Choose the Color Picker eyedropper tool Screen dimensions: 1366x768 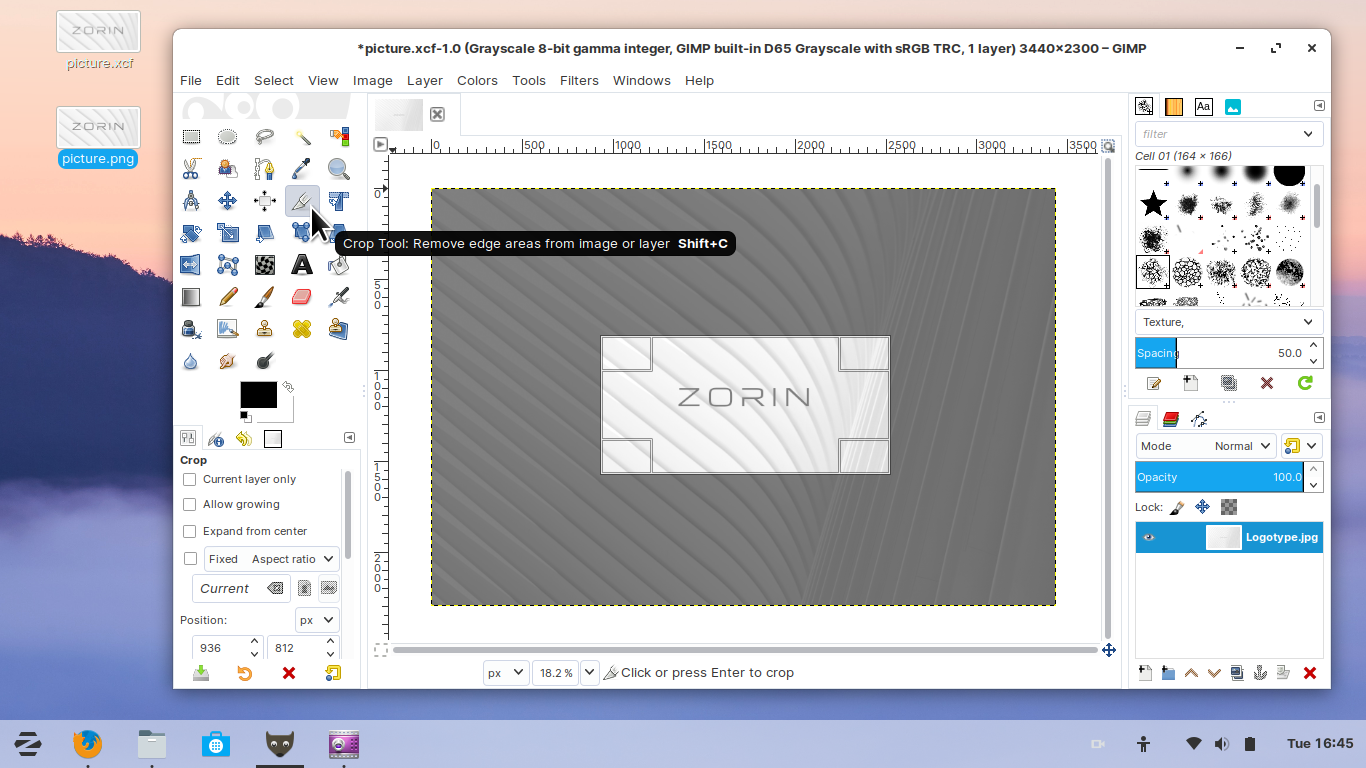(302, 169)
